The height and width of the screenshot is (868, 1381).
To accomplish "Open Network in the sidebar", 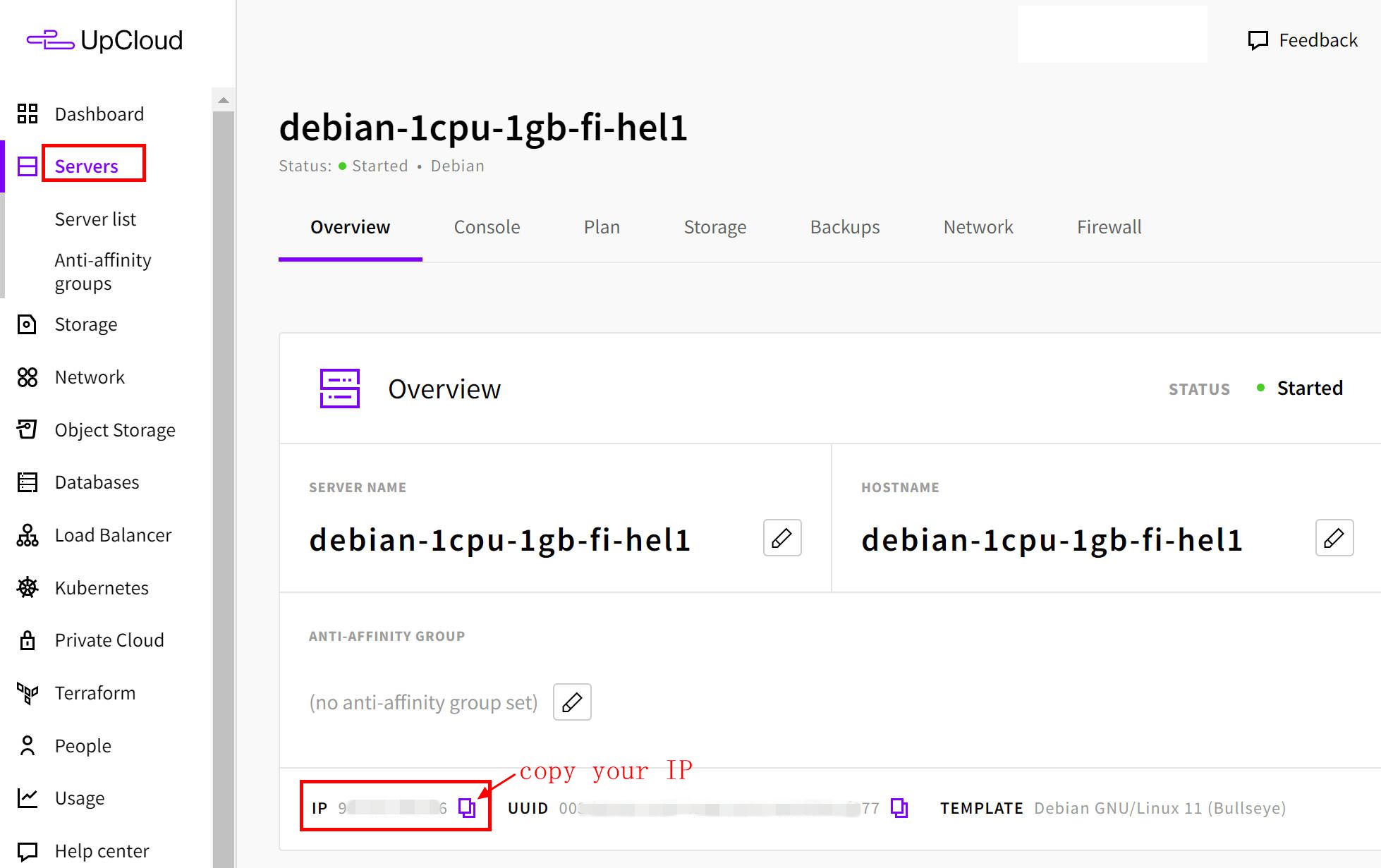I will pyautogui.click(x=90, y=377).
